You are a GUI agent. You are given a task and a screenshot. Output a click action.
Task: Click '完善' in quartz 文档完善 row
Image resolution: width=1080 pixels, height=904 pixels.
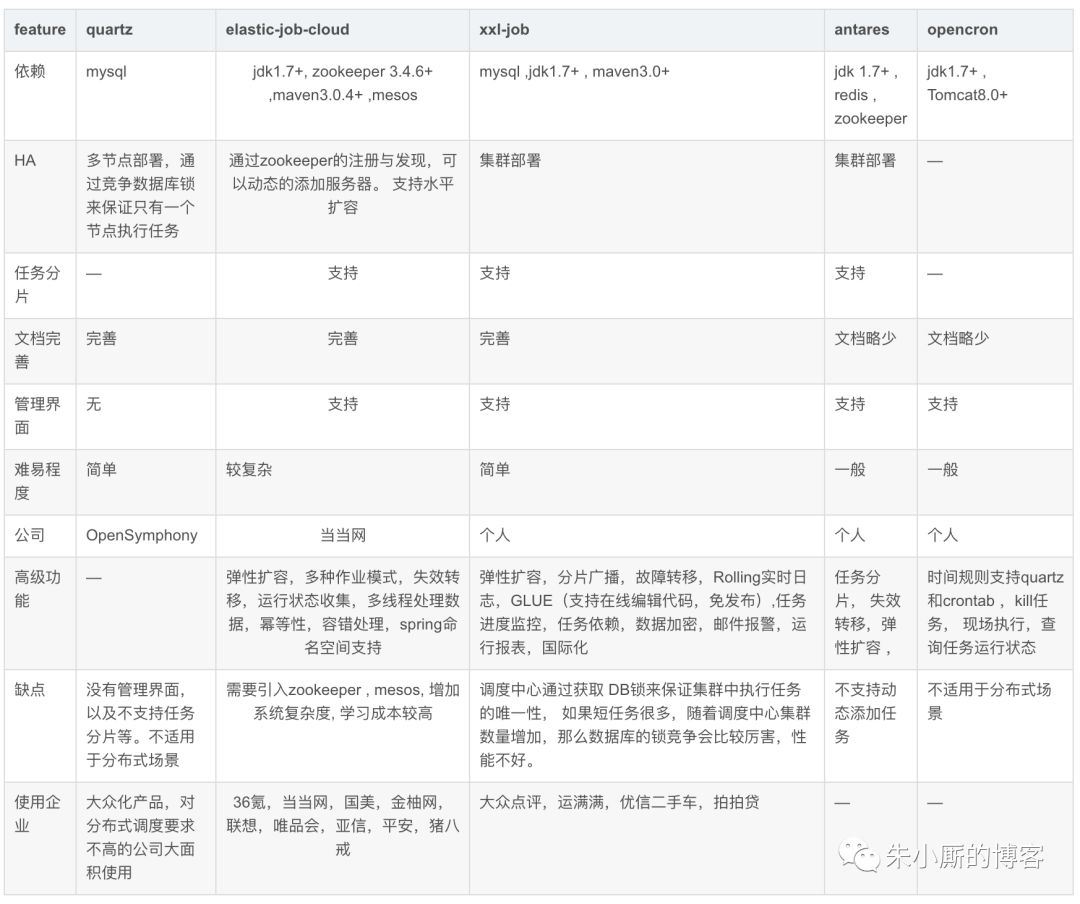pyautogui.click(x=101, y=338)
